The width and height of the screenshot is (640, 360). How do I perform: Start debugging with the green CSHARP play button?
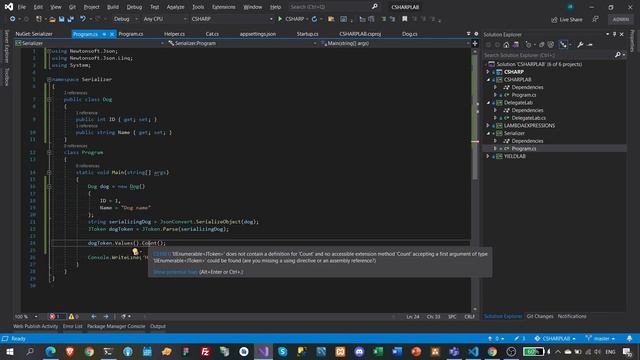click(x=291, y=19)
